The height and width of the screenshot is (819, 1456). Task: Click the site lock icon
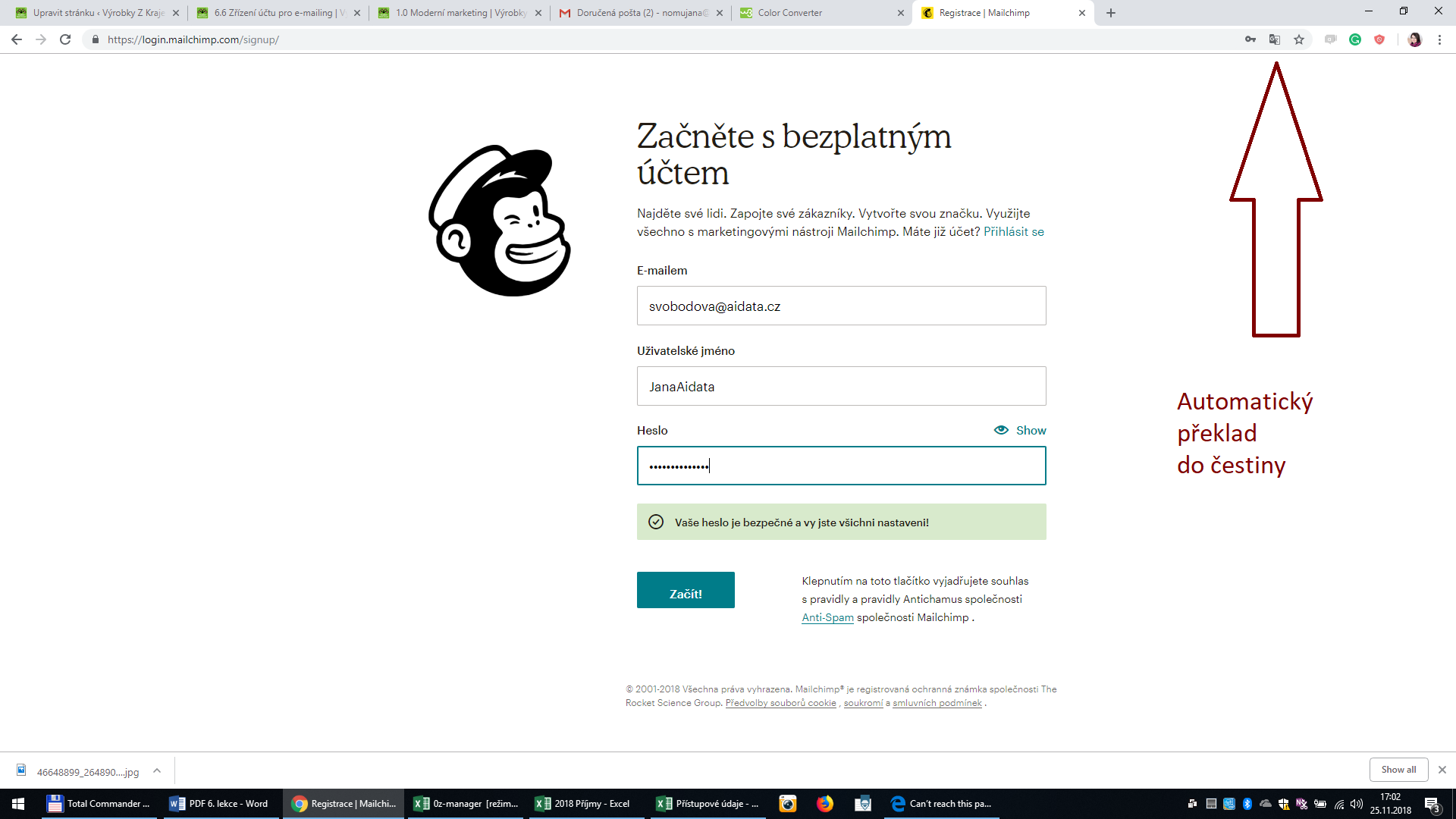tap(95, 39)
